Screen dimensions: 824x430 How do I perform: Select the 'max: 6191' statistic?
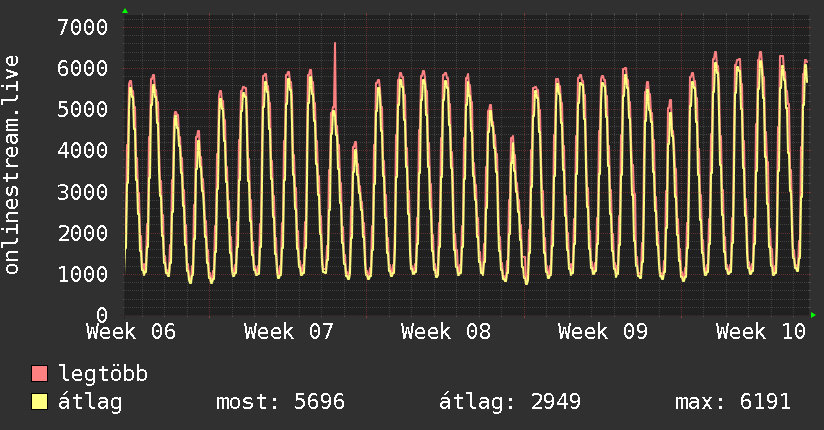click(733, 402)
